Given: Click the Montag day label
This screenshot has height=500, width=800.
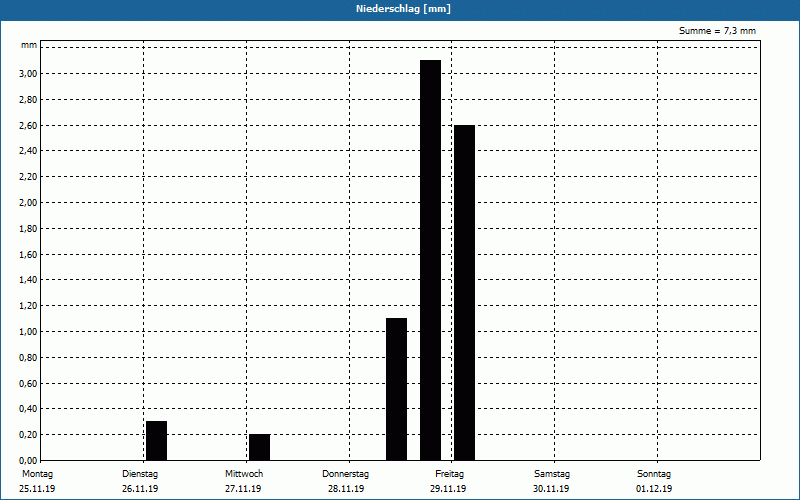Looking at the screenshot, I should (x=37, y=474).
